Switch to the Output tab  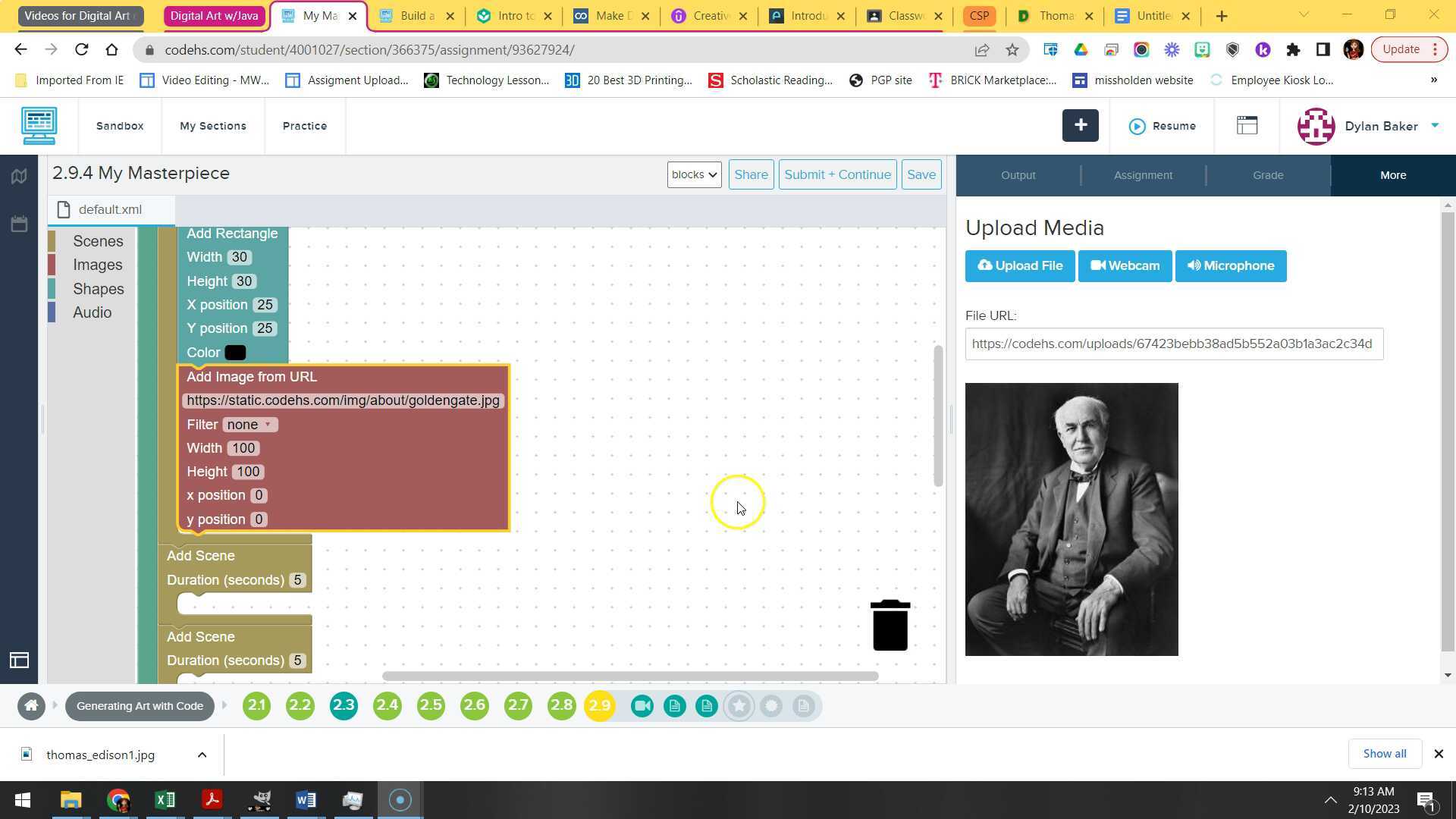(1018, 174)
